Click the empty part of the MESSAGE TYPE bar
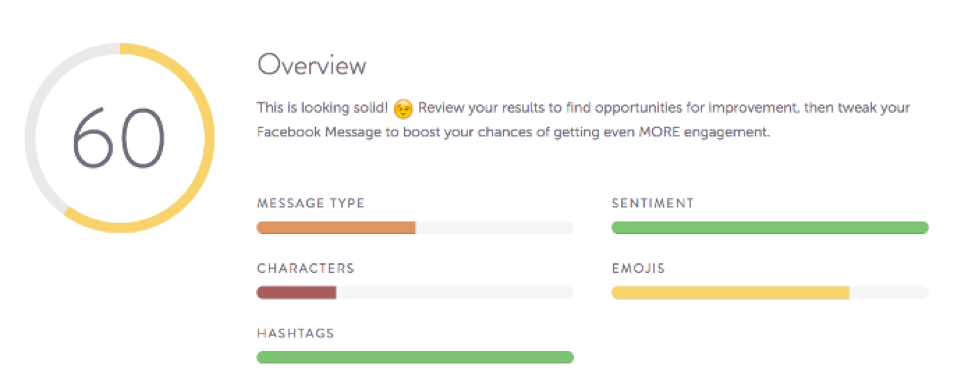Image resolution: width=975 pixels, height=390 pixels. tap(494, 228)
